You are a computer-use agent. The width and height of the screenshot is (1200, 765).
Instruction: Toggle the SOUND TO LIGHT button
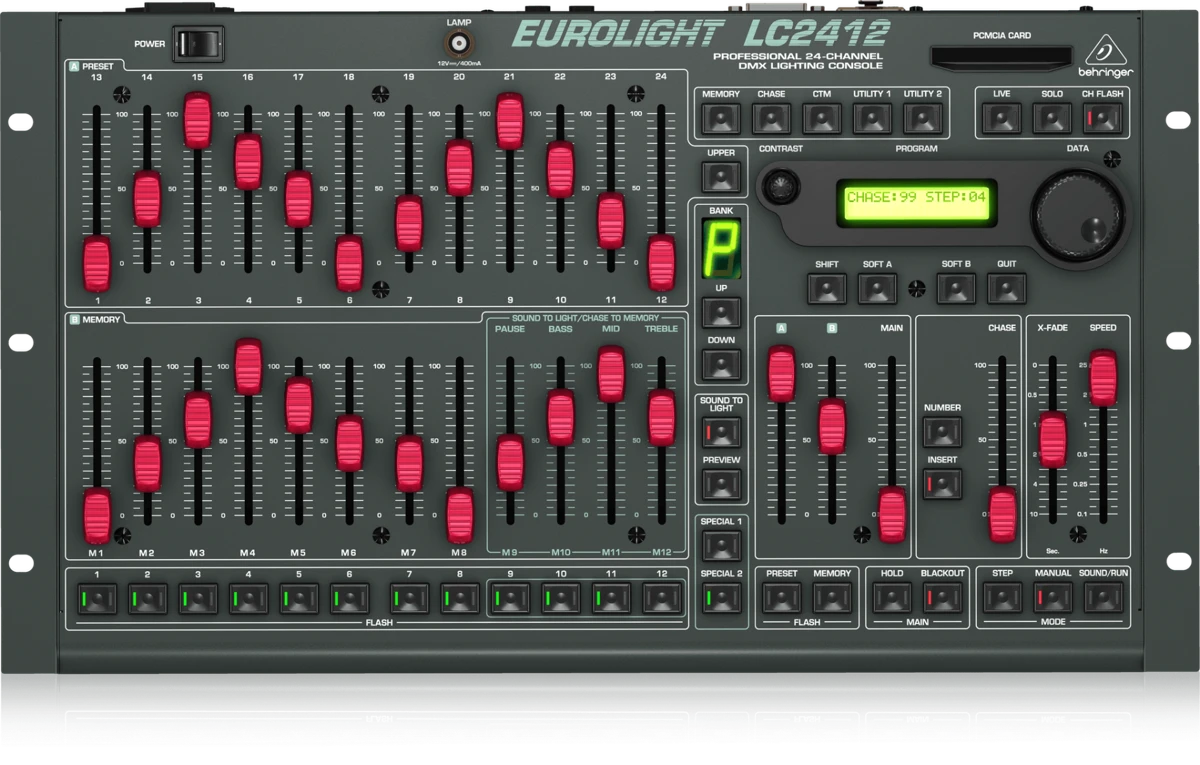[721, 432]
